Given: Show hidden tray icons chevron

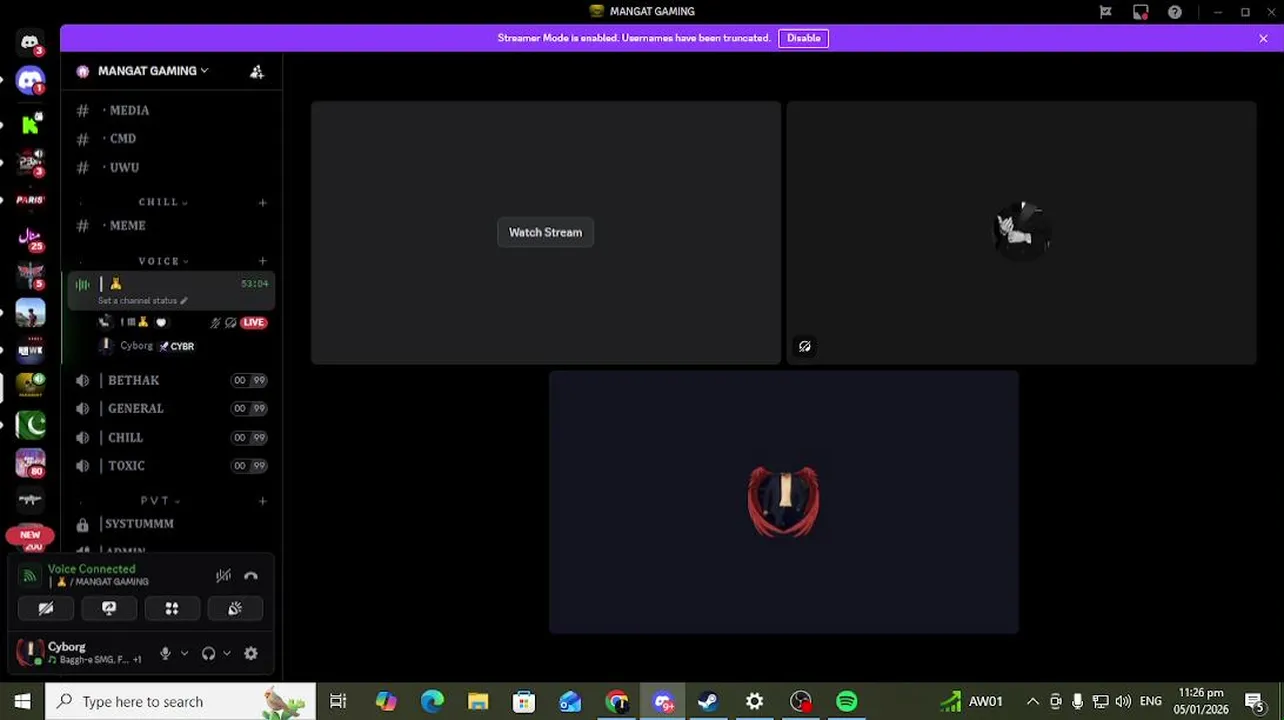Looking at the screenshot, I should coord(1032,701).
